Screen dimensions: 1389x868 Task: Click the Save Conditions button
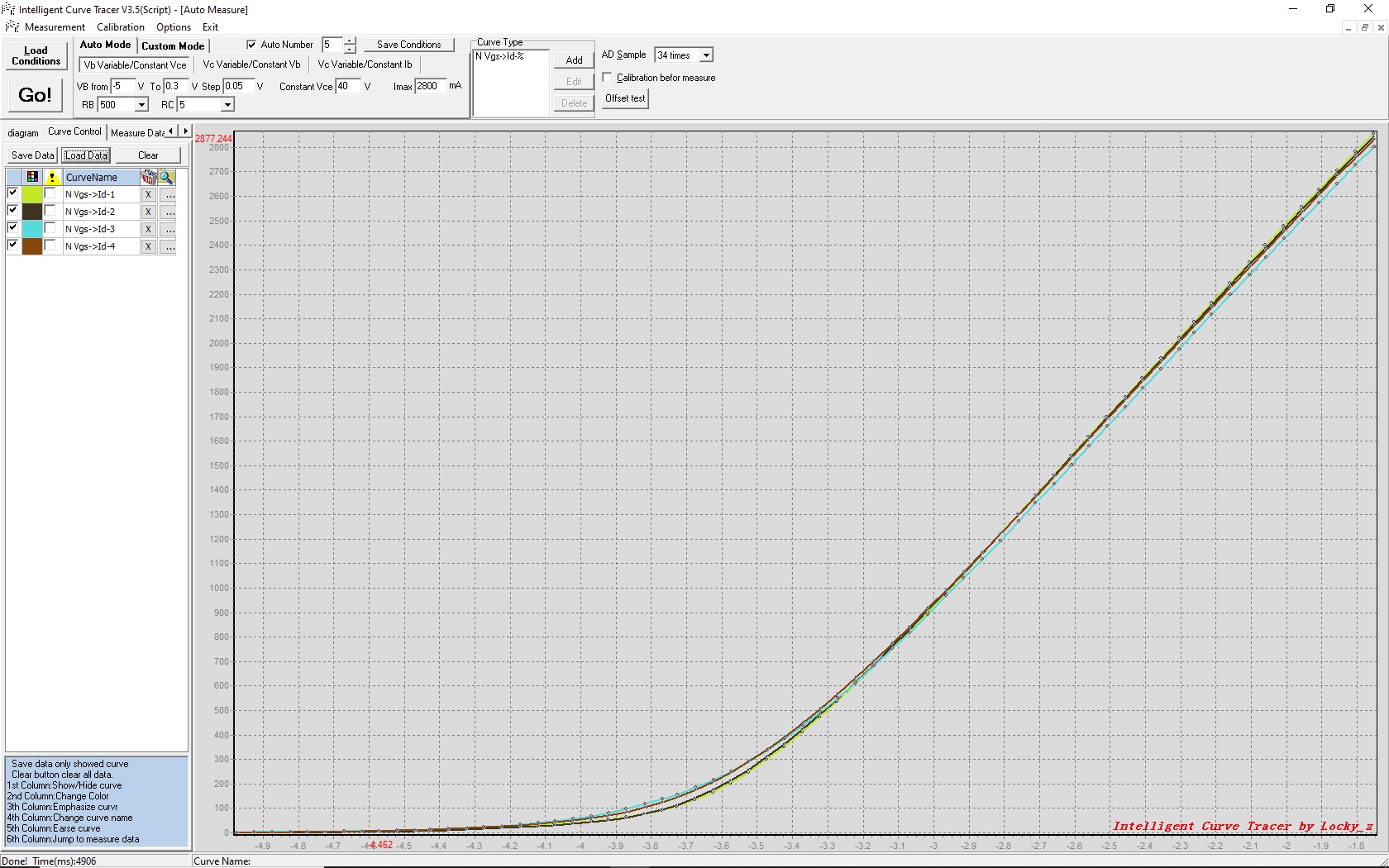408,45
